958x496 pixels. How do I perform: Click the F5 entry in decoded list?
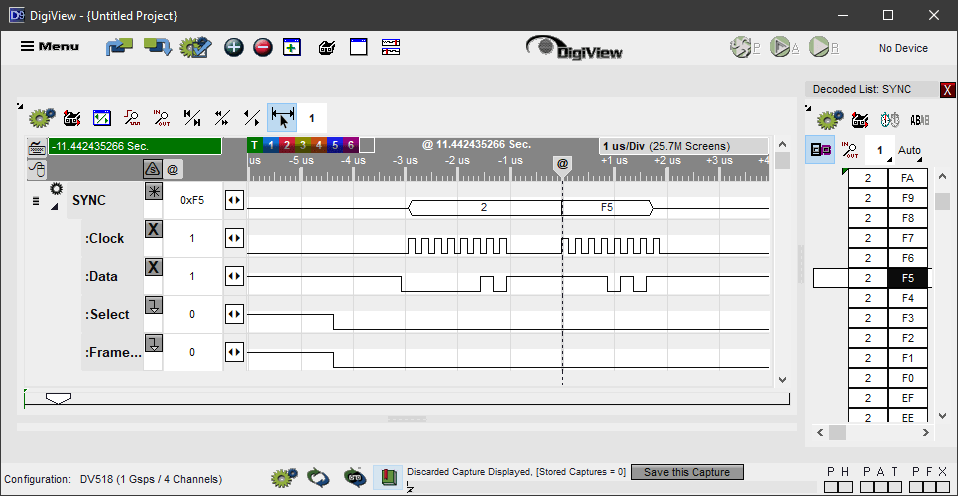pos(907,278)
